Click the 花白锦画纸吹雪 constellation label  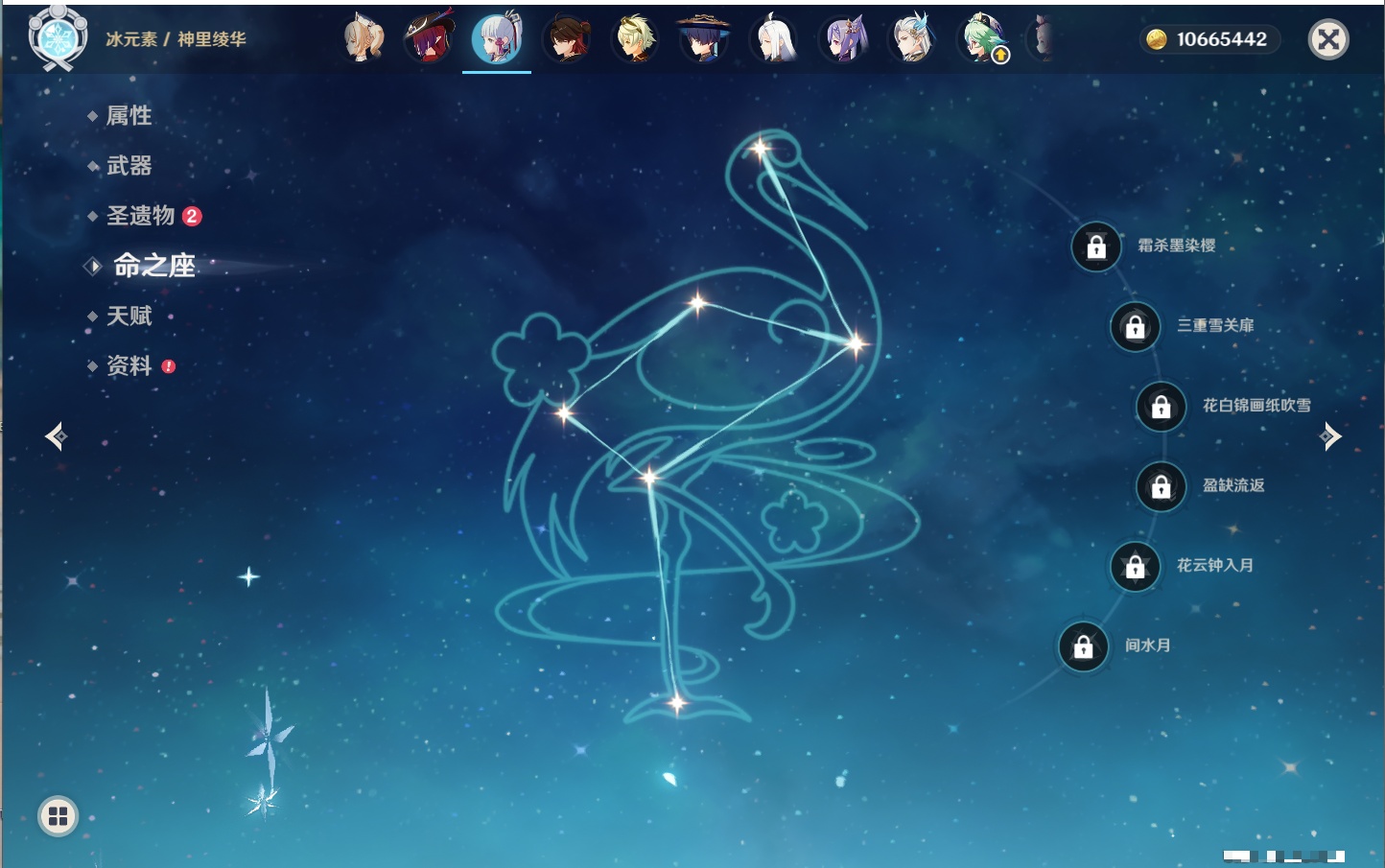pyautogui.click(x=1256, y=405)
